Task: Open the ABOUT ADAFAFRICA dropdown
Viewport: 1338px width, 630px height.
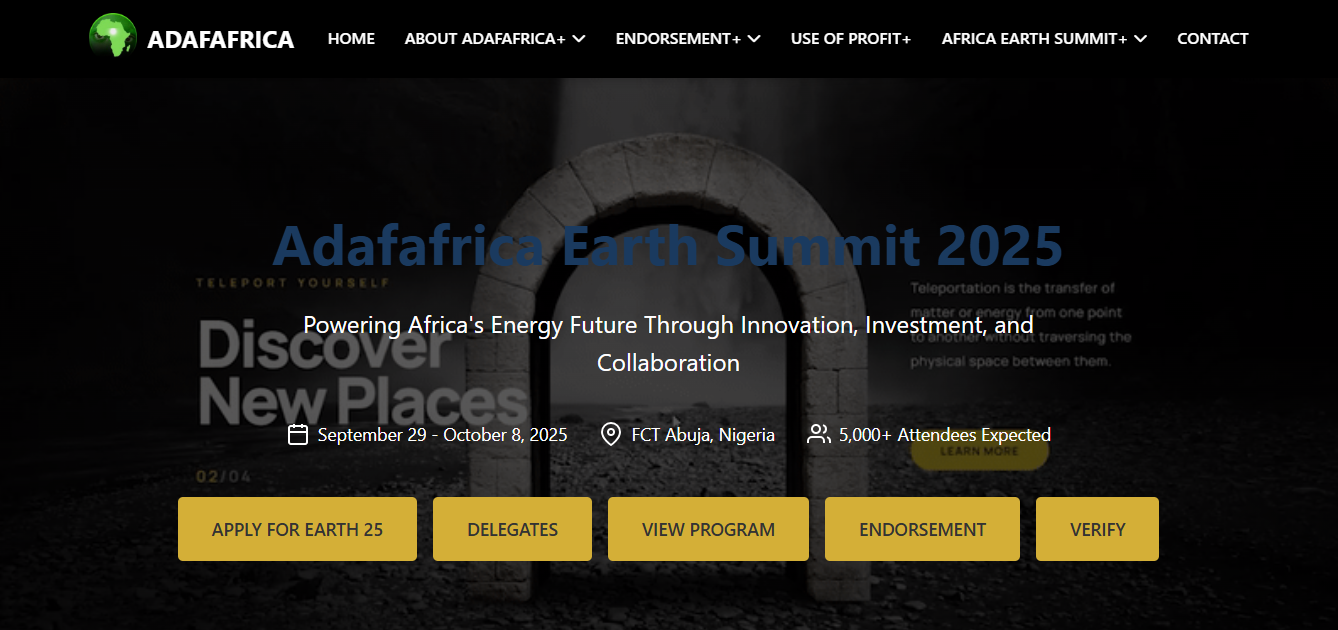Action: pos(494,38)
